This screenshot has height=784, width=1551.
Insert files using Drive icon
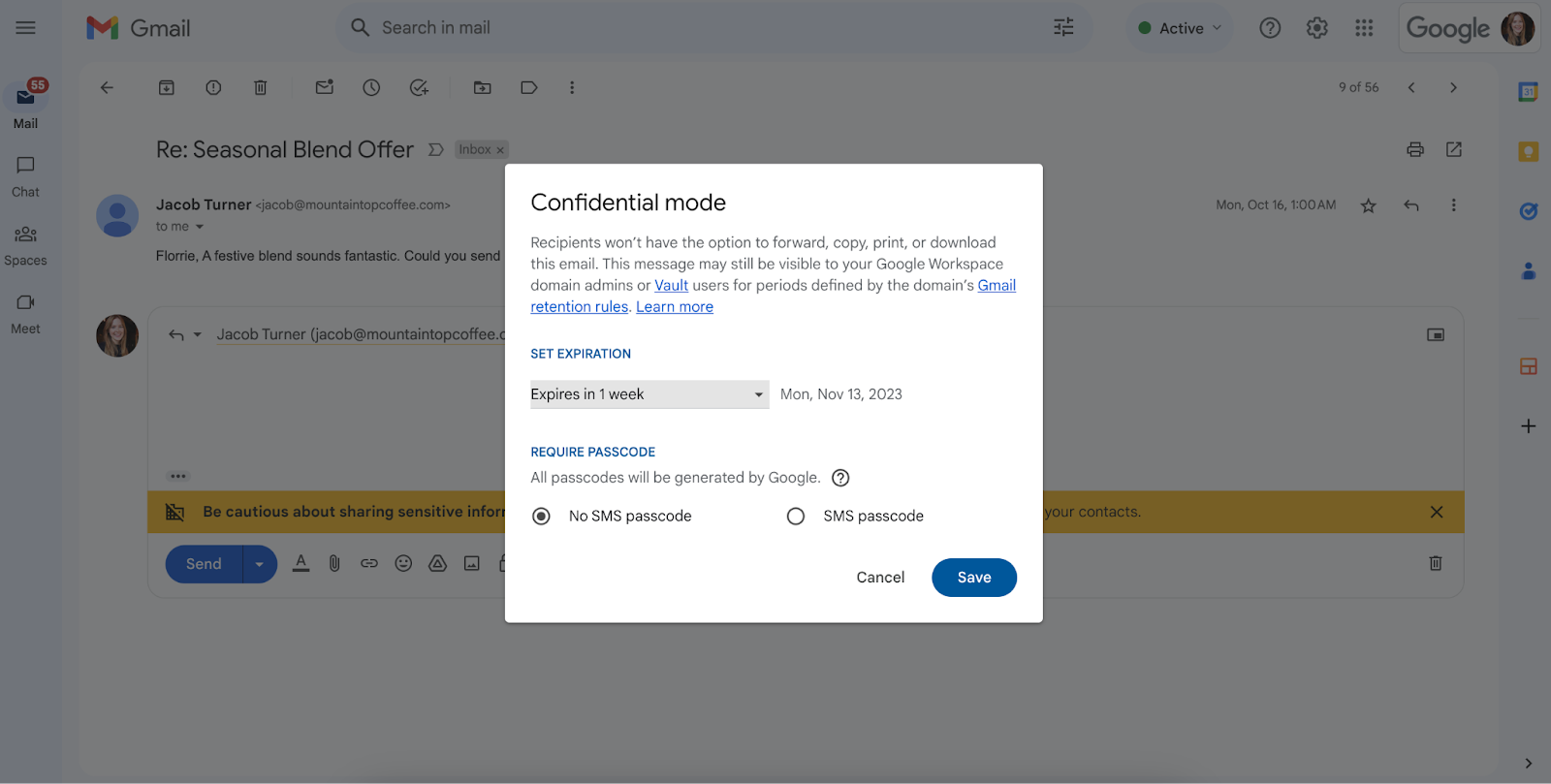coord(438,563)
